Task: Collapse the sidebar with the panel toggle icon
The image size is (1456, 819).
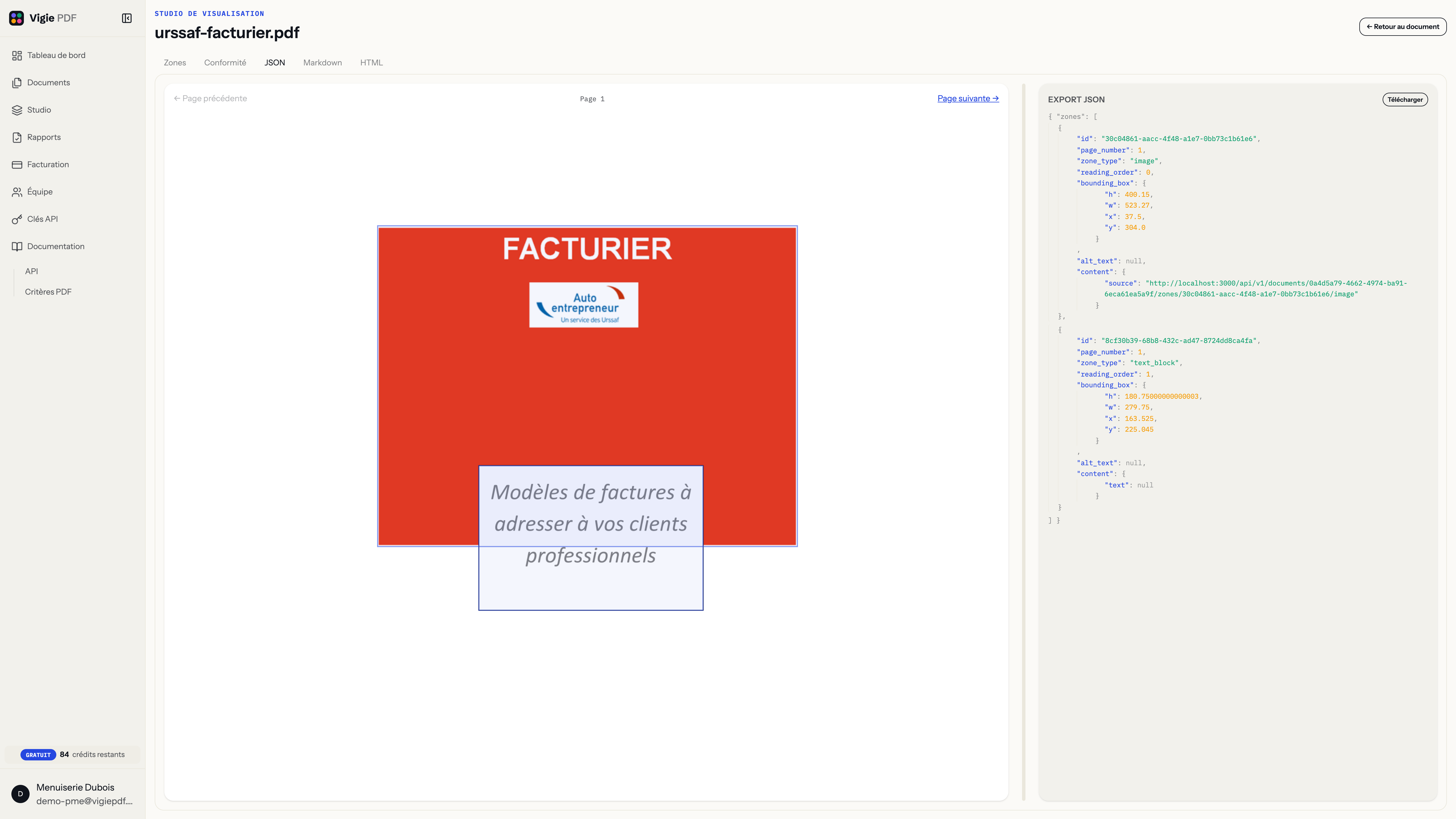Action: pyautogui.click(x=127, y=18)
